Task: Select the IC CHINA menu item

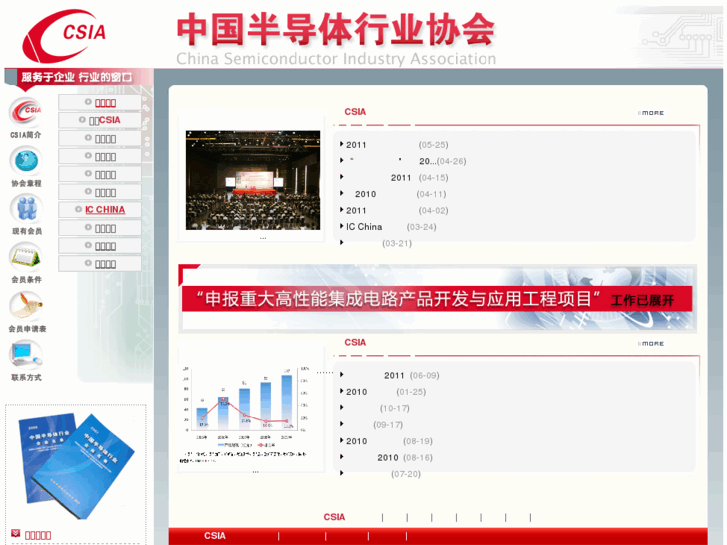Action: [x=105, y=210]
